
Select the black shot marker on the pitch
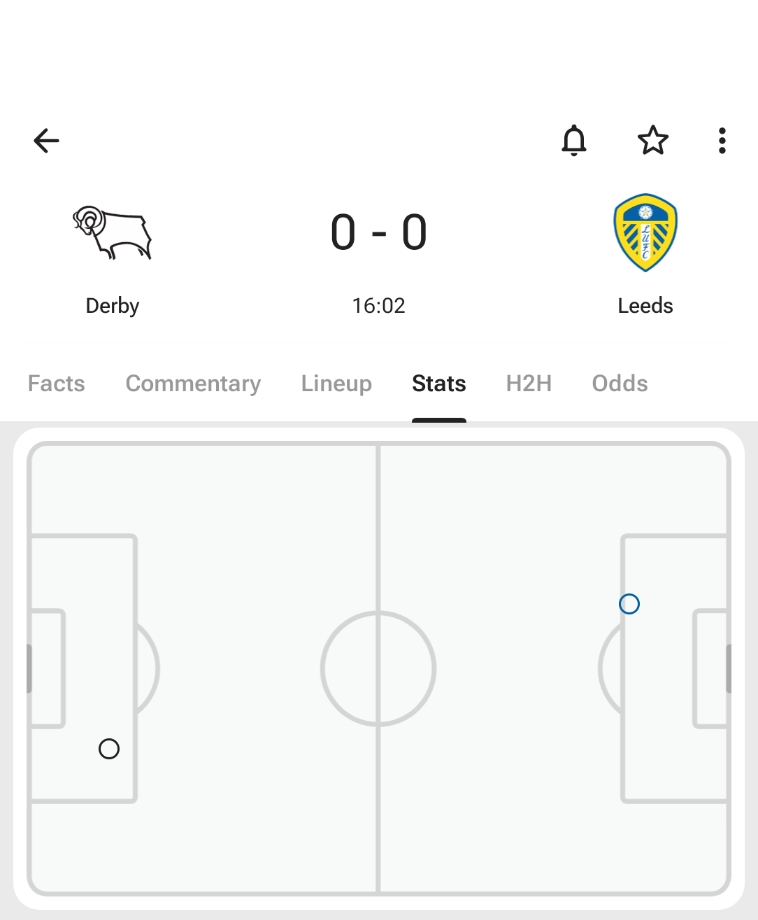[x=109, y=749]
